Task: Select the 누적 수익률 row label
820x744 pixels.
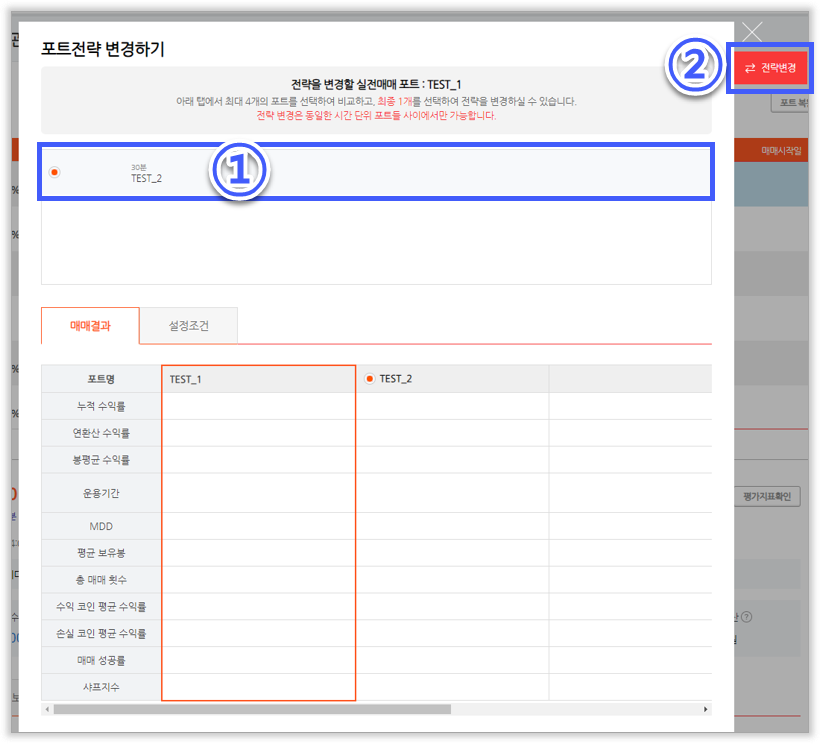Action: [101, 406]
